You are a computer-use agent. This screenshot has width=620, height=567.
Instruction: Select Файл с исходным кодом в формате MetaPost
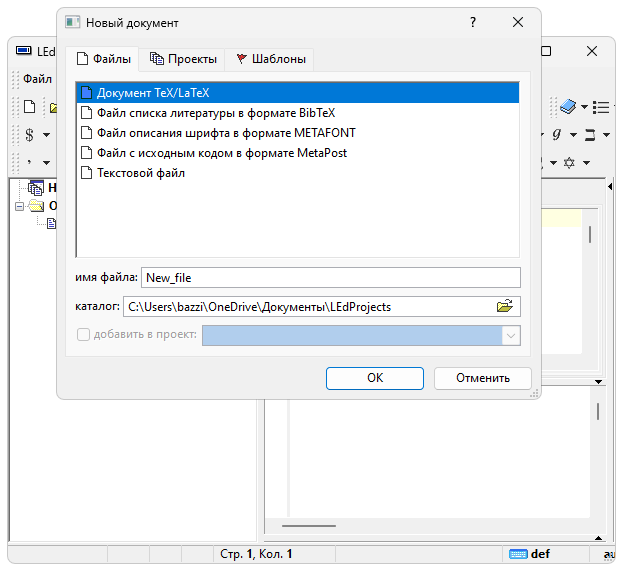coord(297,153)
